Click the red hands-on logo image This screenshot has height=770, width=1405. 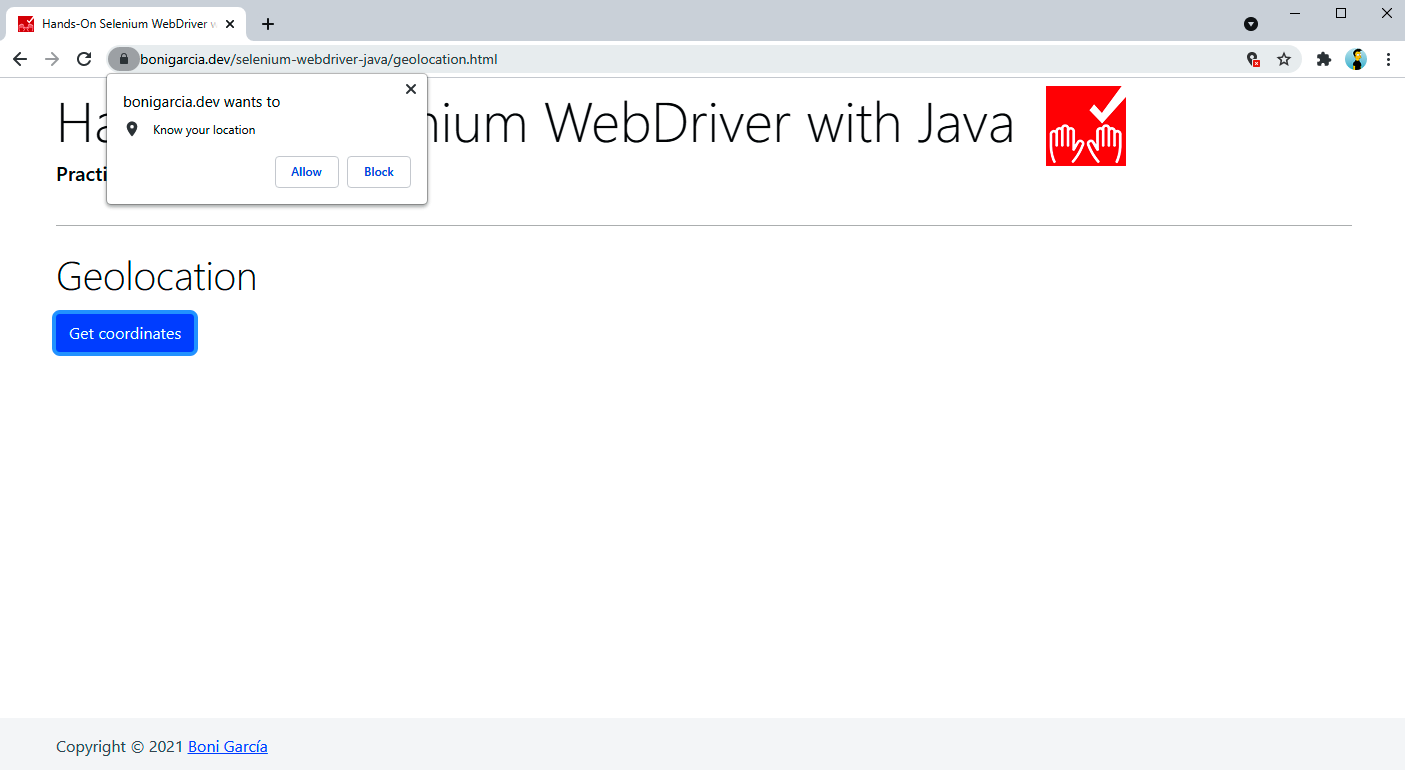coord(1085,126)
